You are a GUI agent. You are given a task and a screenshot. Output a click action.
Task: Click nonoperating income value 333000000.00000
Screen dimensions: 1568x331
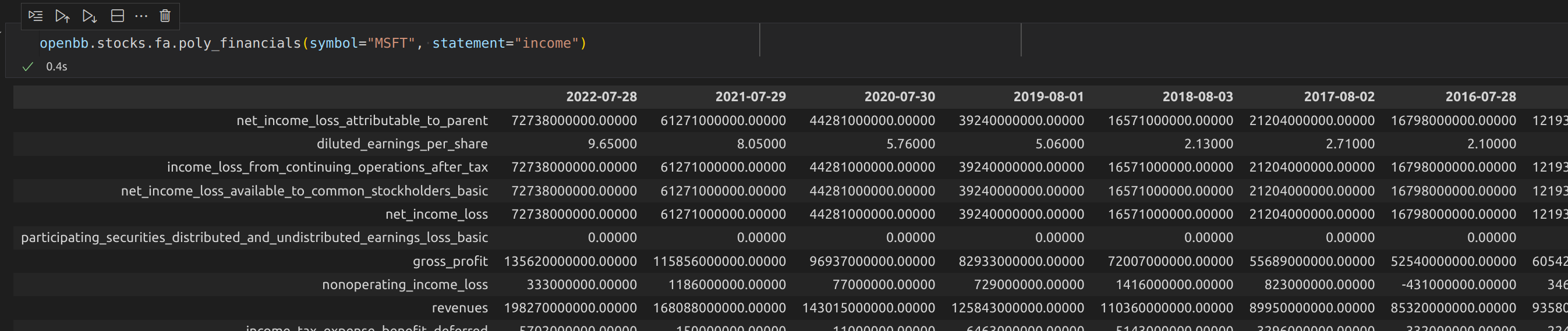click(x=582, y=285)
